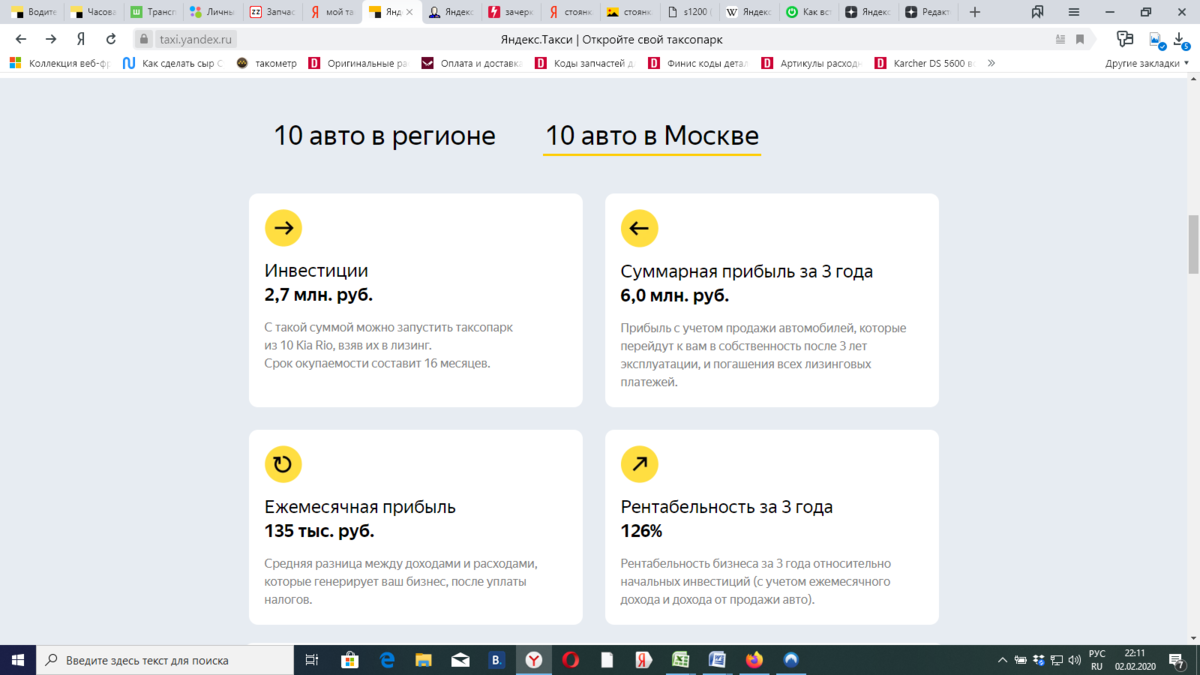Screen dimensions: 1200x675
Task: Open Opera from the taskbar
Action: tap(570, 660)
